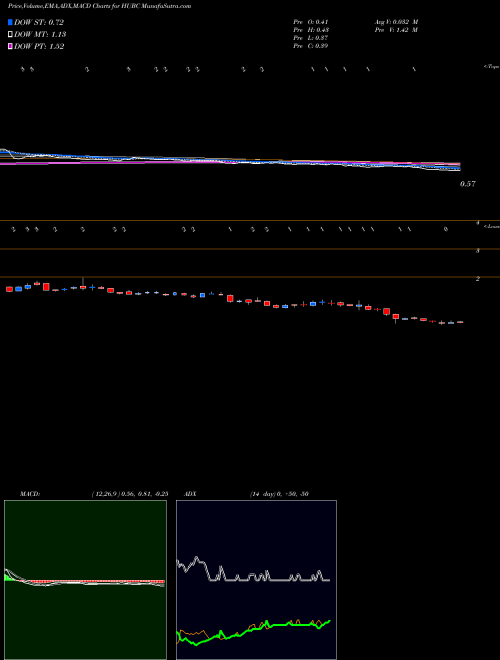Screen dimensions: 500x660
Task: Click the ADX panel heading
Action: click(x=191, y=494)
